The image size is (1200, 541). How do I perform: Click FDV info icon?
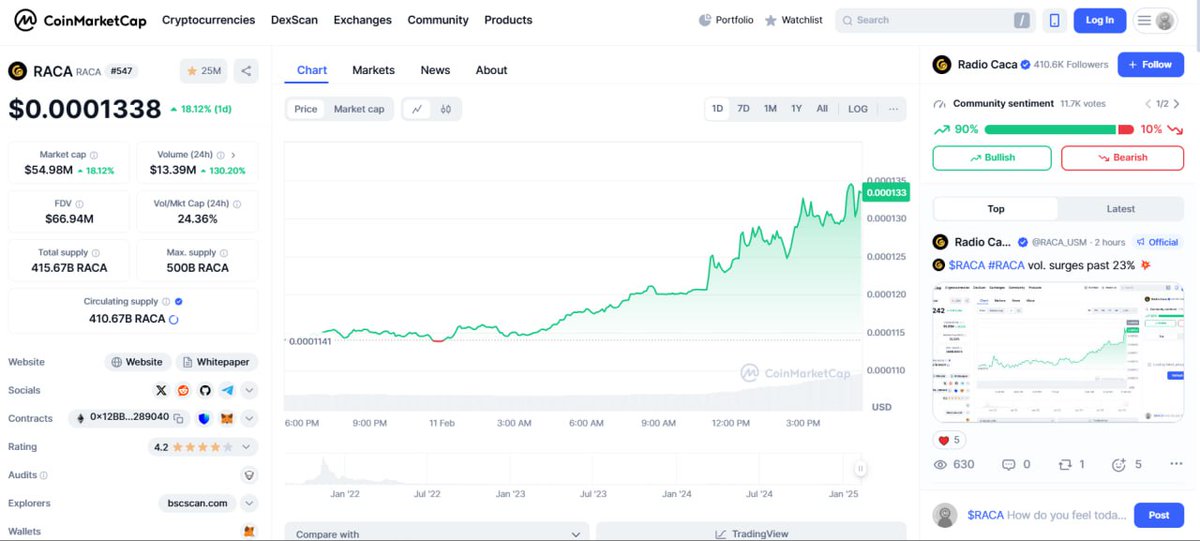pyautogui.click(x=79, y=203)
